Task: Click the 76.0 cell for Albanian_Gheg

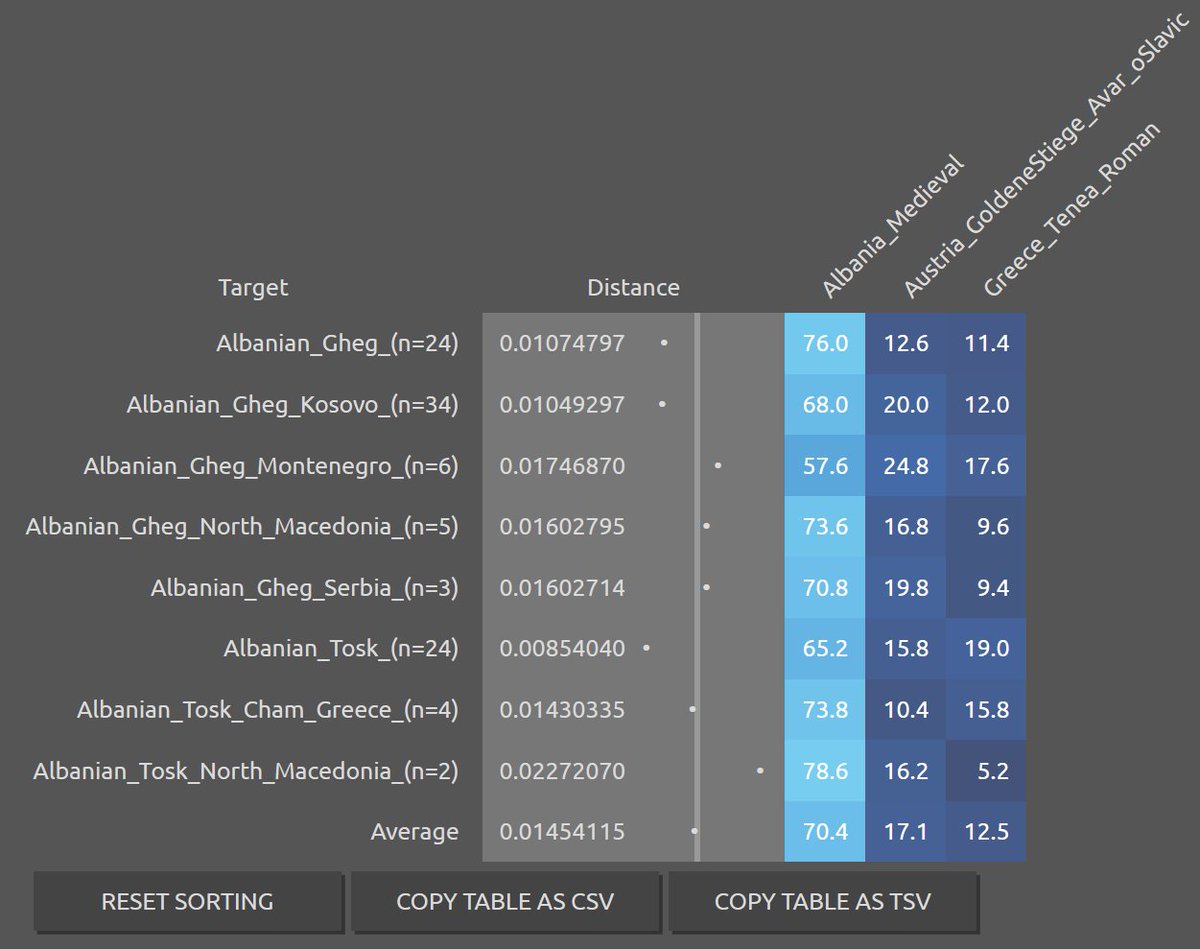Action: point(825,344)
